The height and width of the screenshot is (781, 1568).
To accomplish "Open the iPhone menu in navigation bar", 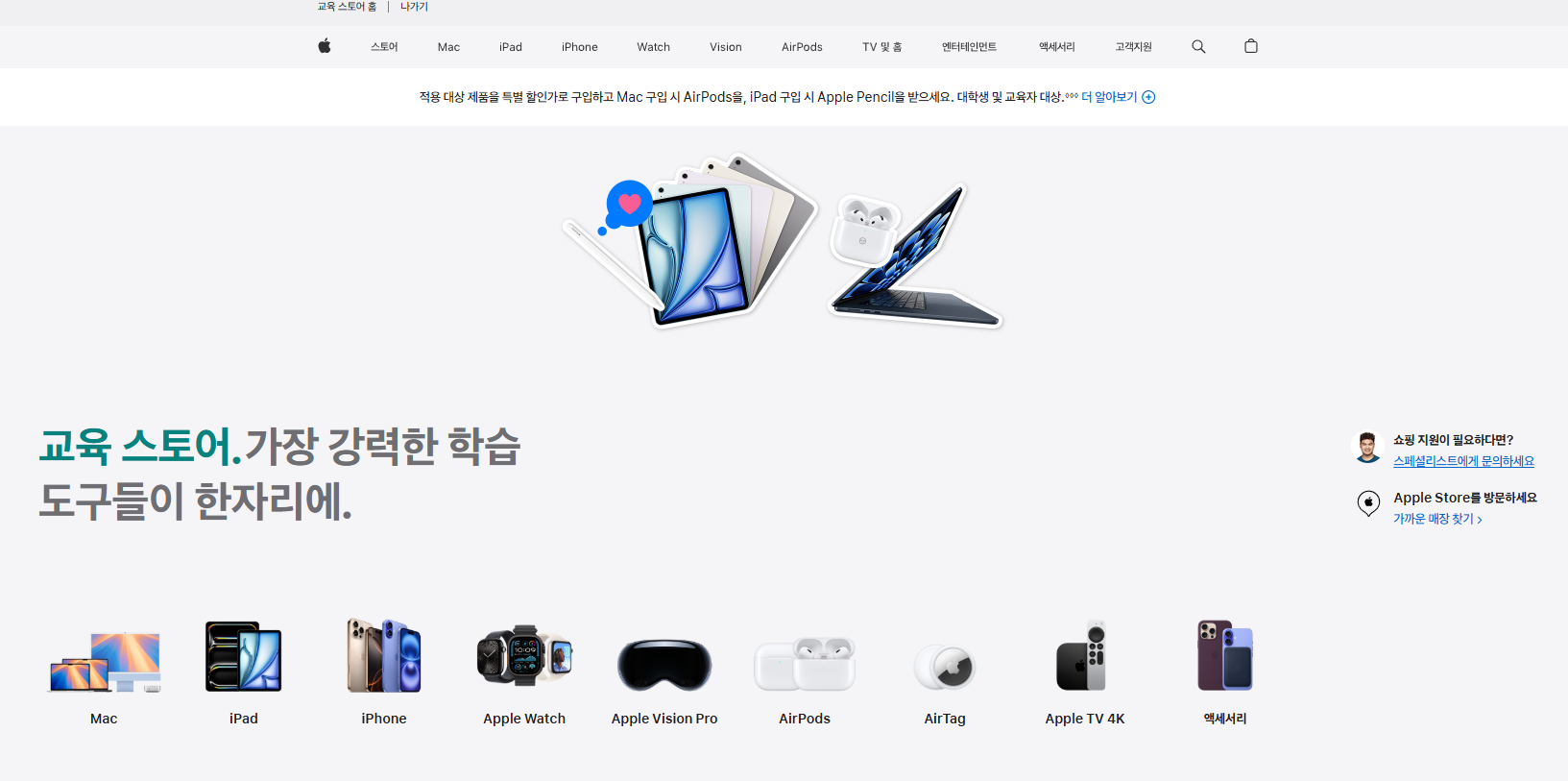I will point(580,47).
